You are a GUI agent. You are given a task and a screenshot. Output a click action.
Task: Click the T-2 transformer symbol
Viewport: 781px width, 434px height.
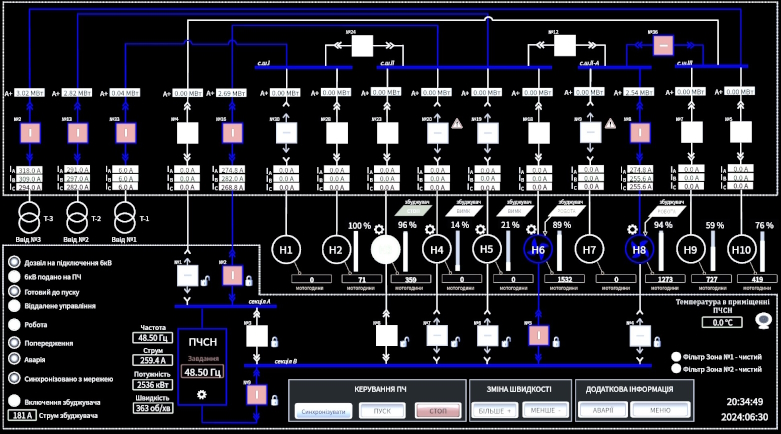(77, 217)
